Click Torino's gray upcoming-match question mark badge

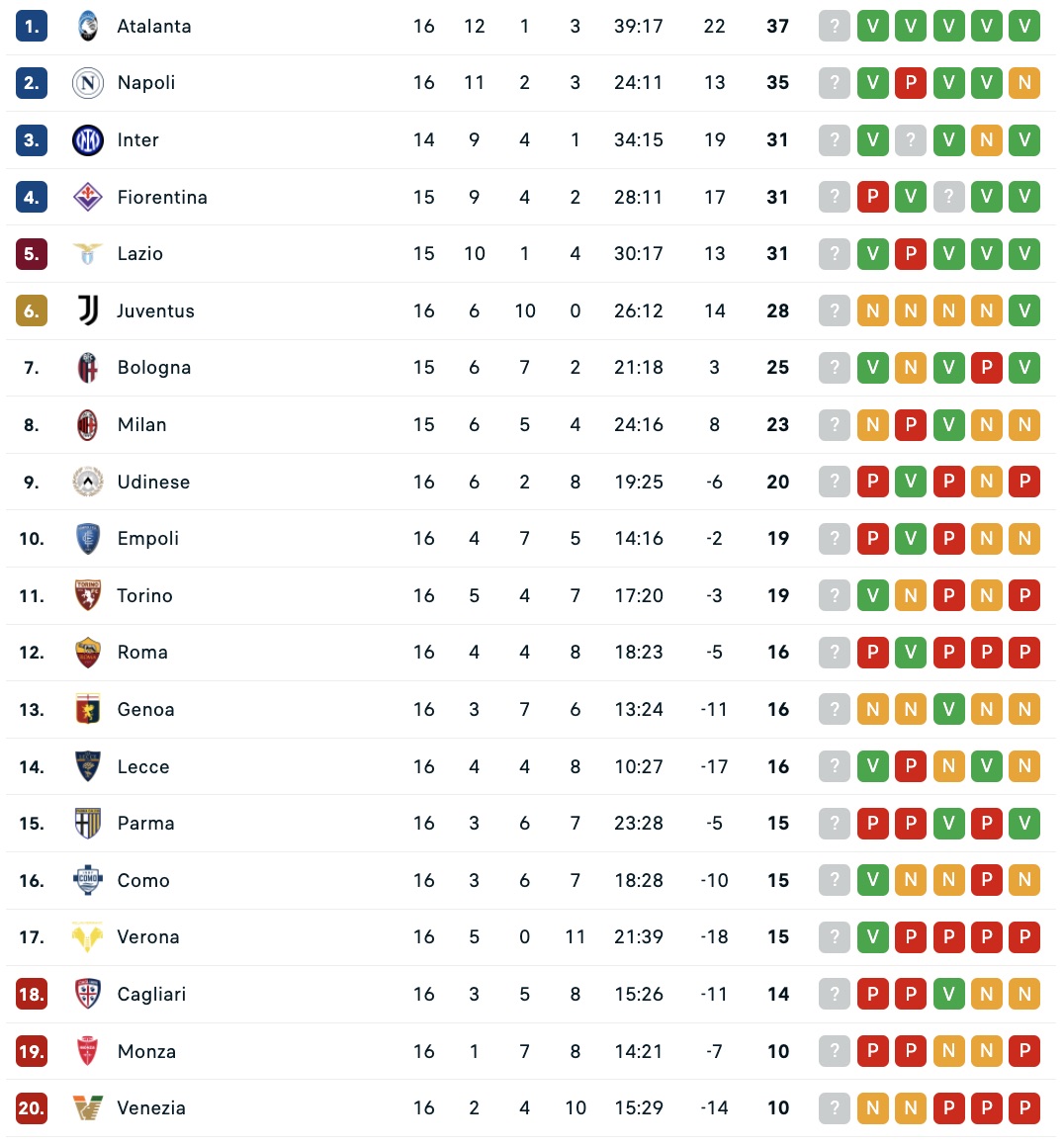835,596
